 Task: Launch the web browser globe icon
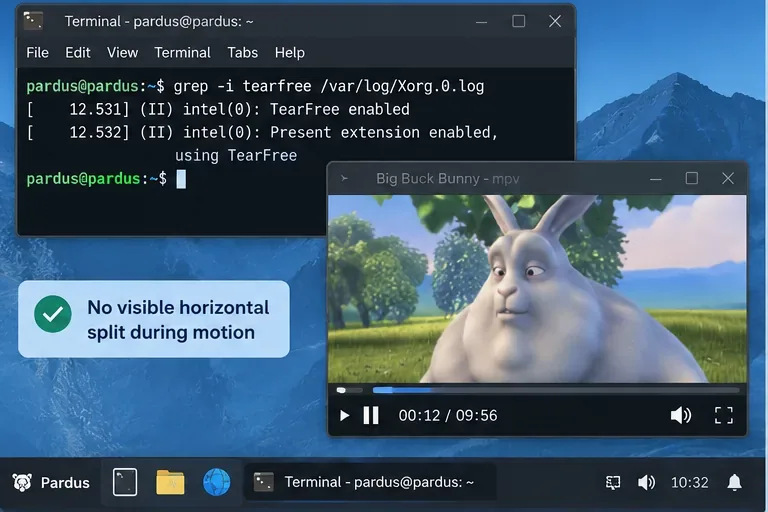tap(216, 482)
